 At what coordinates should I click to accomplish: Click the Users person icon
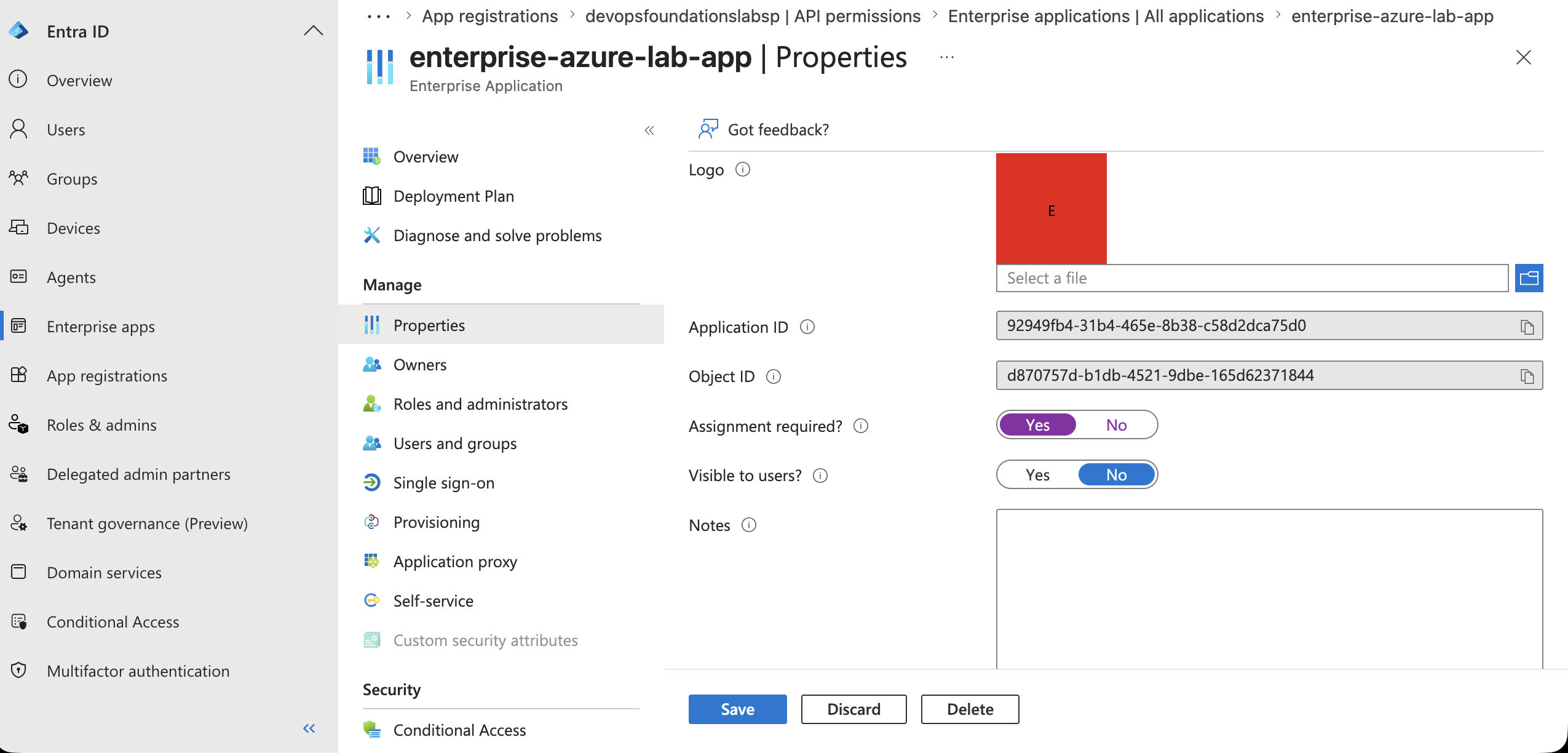click(x=18, y=129)
